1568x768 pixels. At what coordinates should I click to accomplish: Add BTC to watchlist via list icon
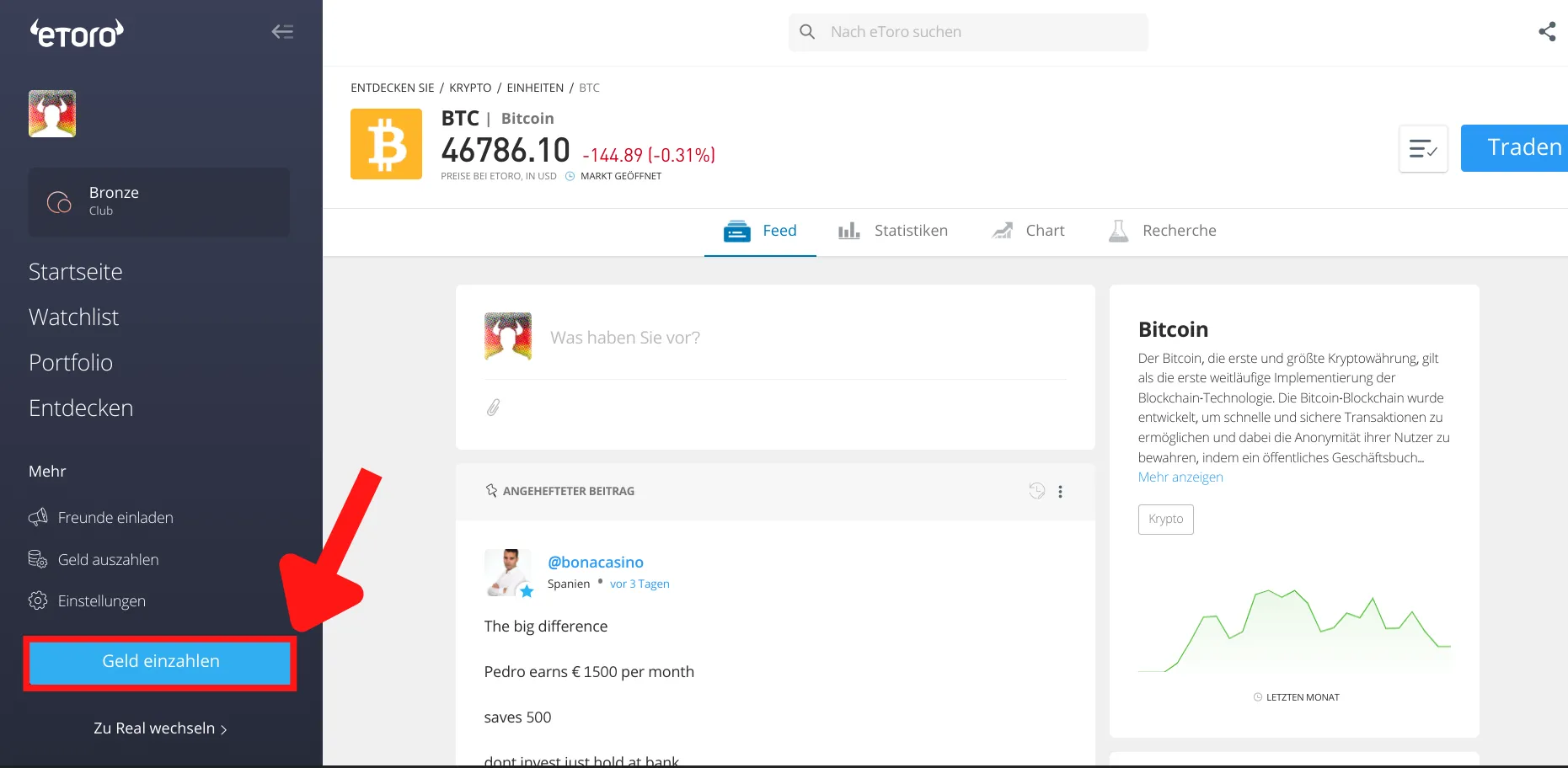click(x=1423, y=149)
